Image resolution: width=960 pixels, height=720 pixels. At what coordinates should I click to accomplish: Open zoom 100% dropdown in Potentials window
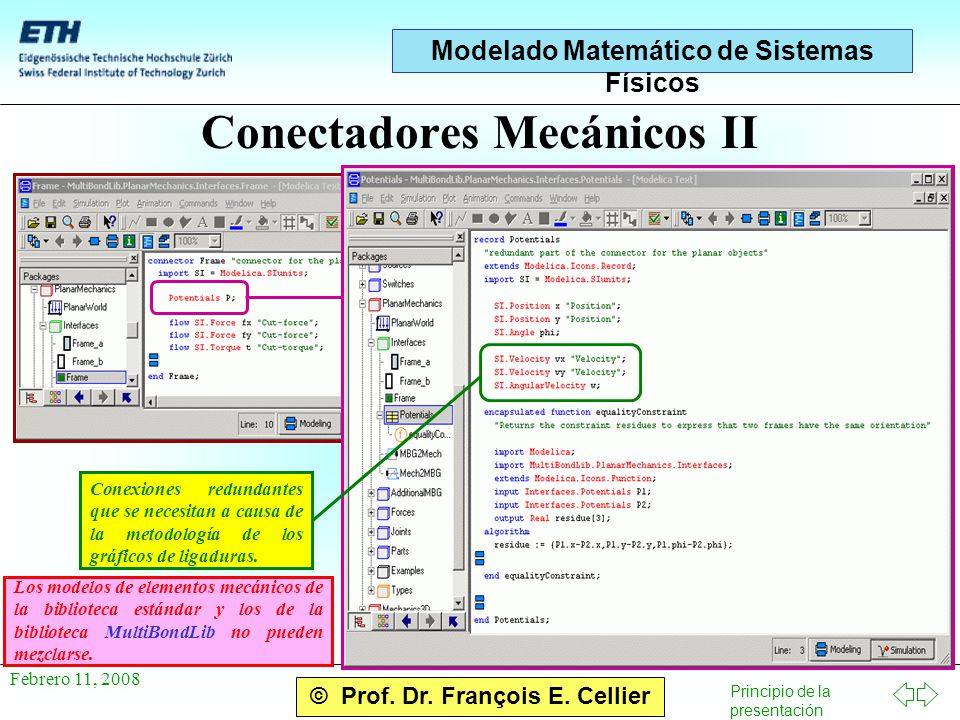pyautogui.click(x=864, y=219)
